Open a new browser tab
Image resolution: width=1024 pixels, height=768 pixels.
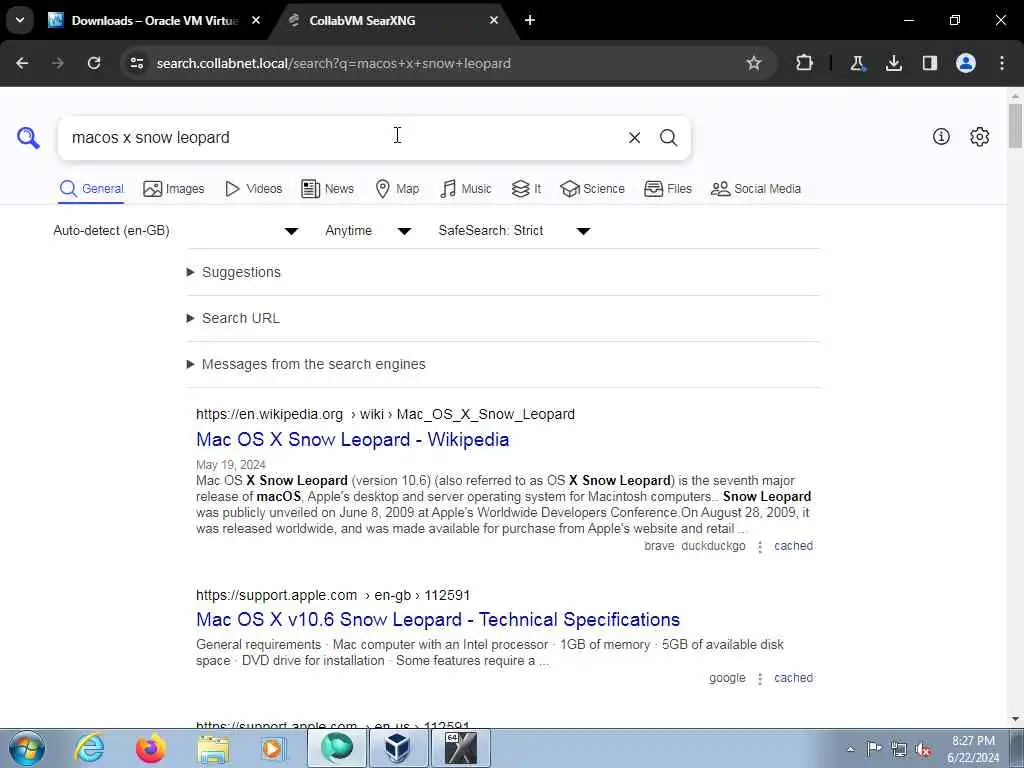coord(530,20)
